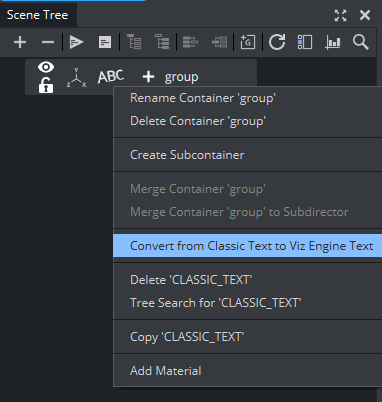Open scene tree search magnifier

361,42
